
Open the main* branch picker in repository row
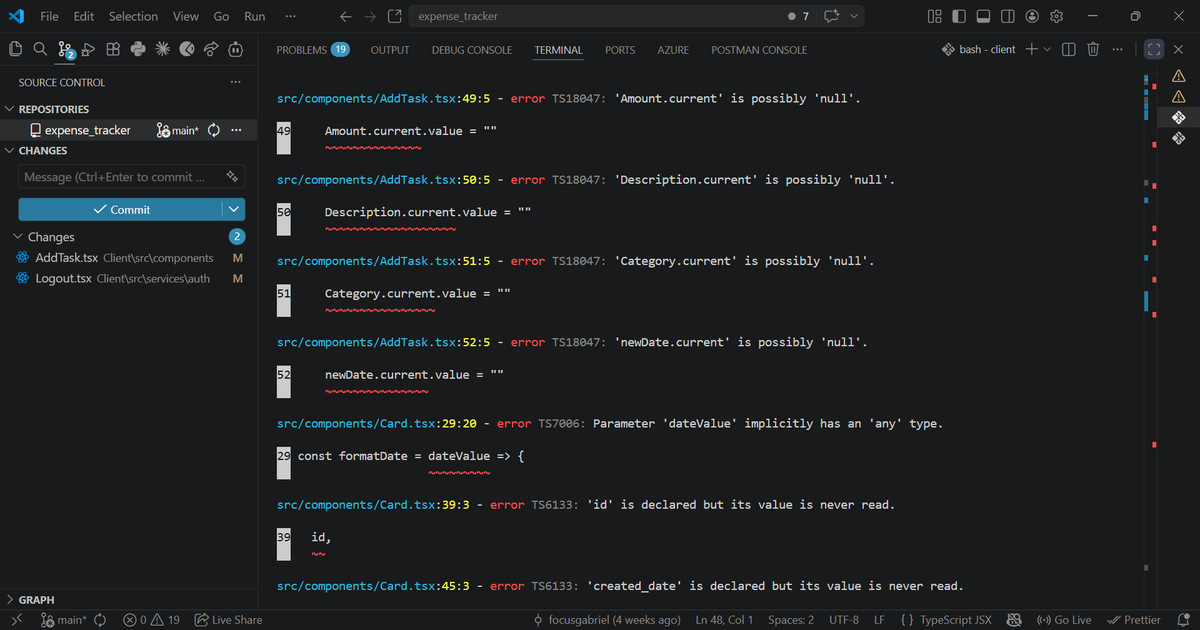[x=178, y=130]
